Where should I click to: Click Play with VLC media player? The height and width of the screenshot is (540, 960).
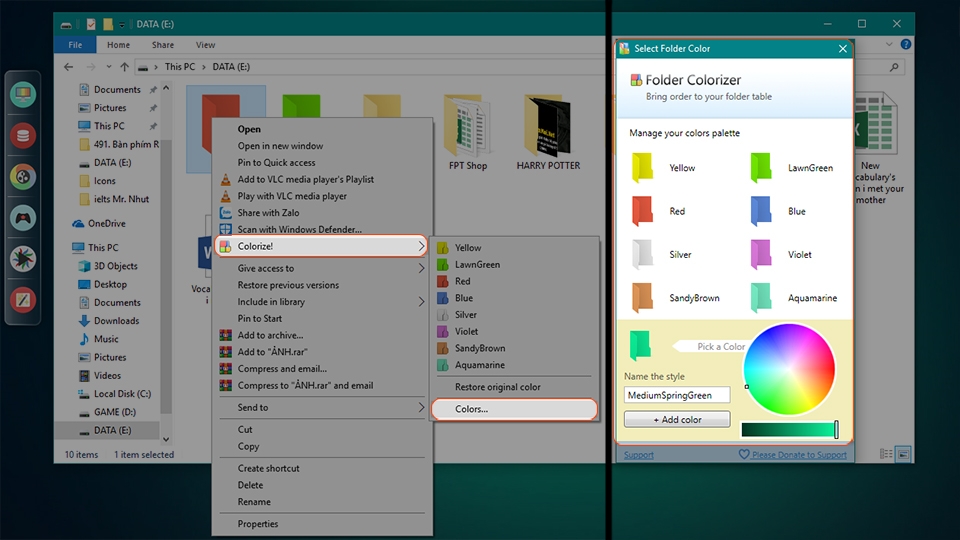pyautogui.click(x=321, y=196)
